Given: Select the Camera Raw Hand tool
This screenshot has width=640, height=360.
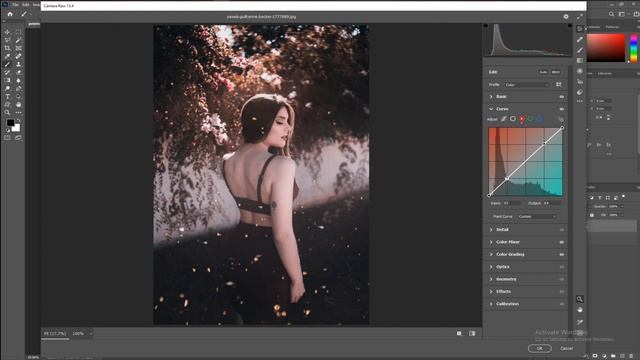Looking at the screenshot, I should click(x=580, y=310).
